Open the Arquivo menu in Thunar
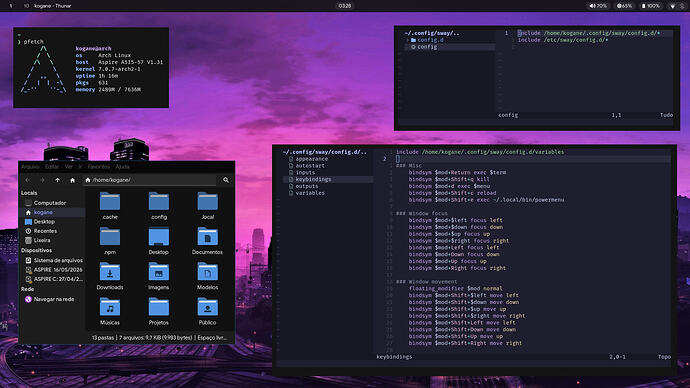 [x=30, y=167]
